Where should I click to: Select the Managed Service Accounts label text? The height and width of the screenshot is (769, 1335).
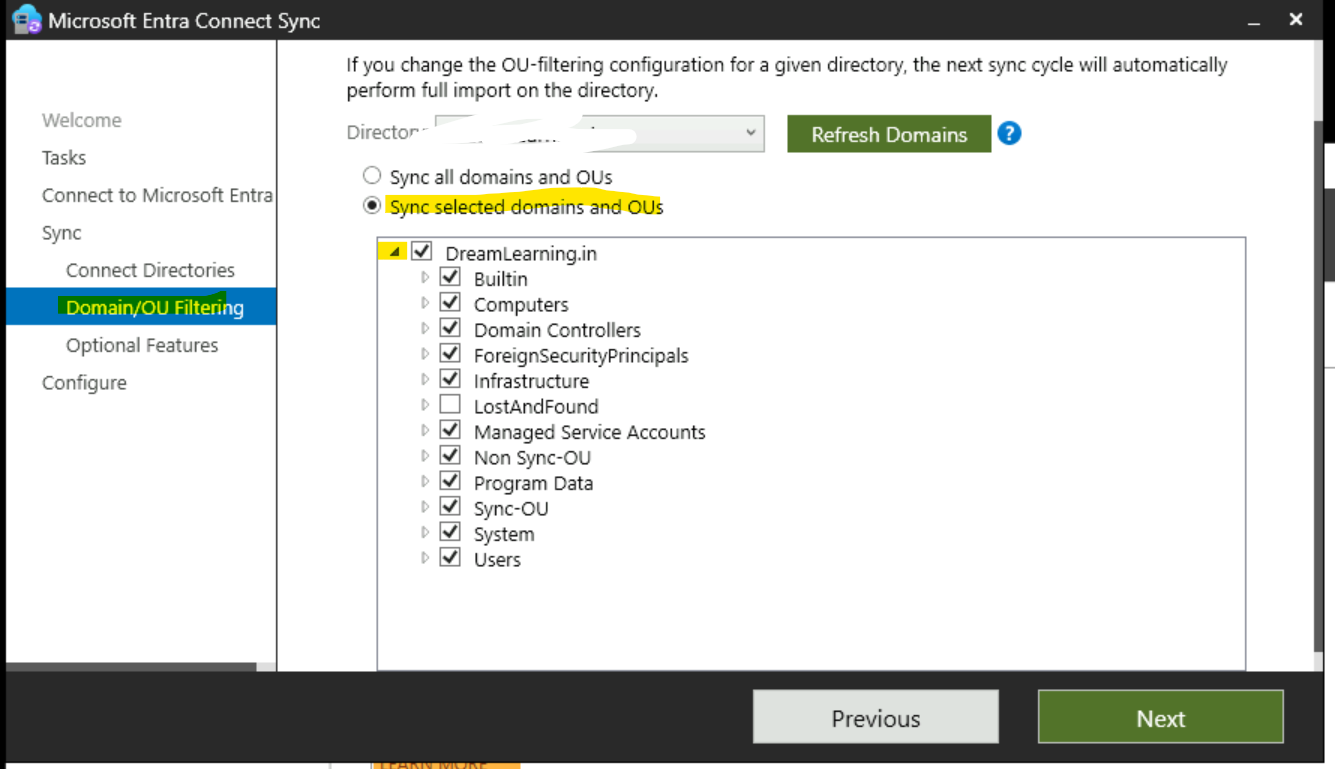click(589, 432)
